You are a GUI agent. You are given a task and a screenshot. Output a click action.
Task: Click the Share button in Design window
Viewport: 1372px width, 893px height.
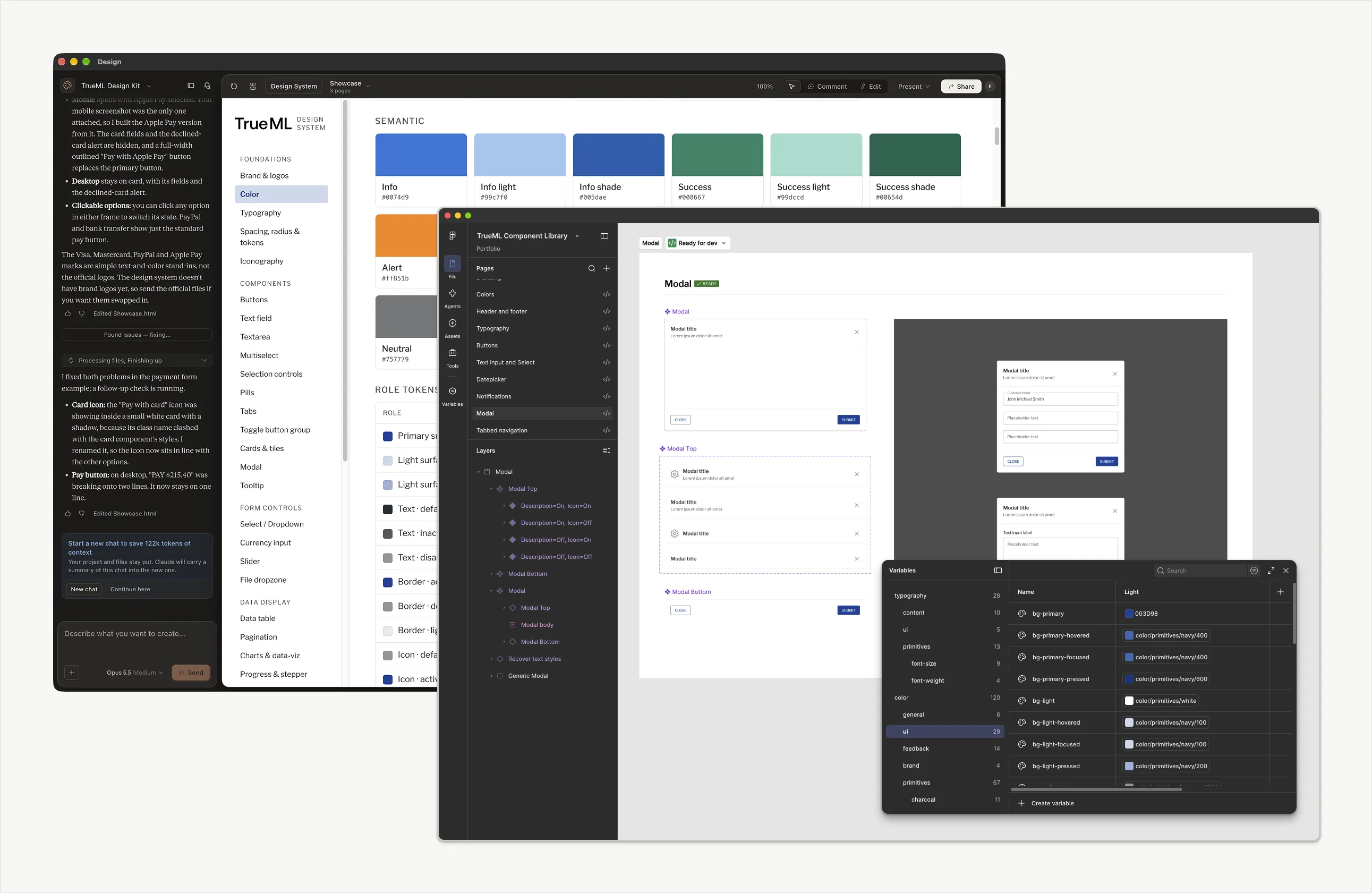click(961, 87)
